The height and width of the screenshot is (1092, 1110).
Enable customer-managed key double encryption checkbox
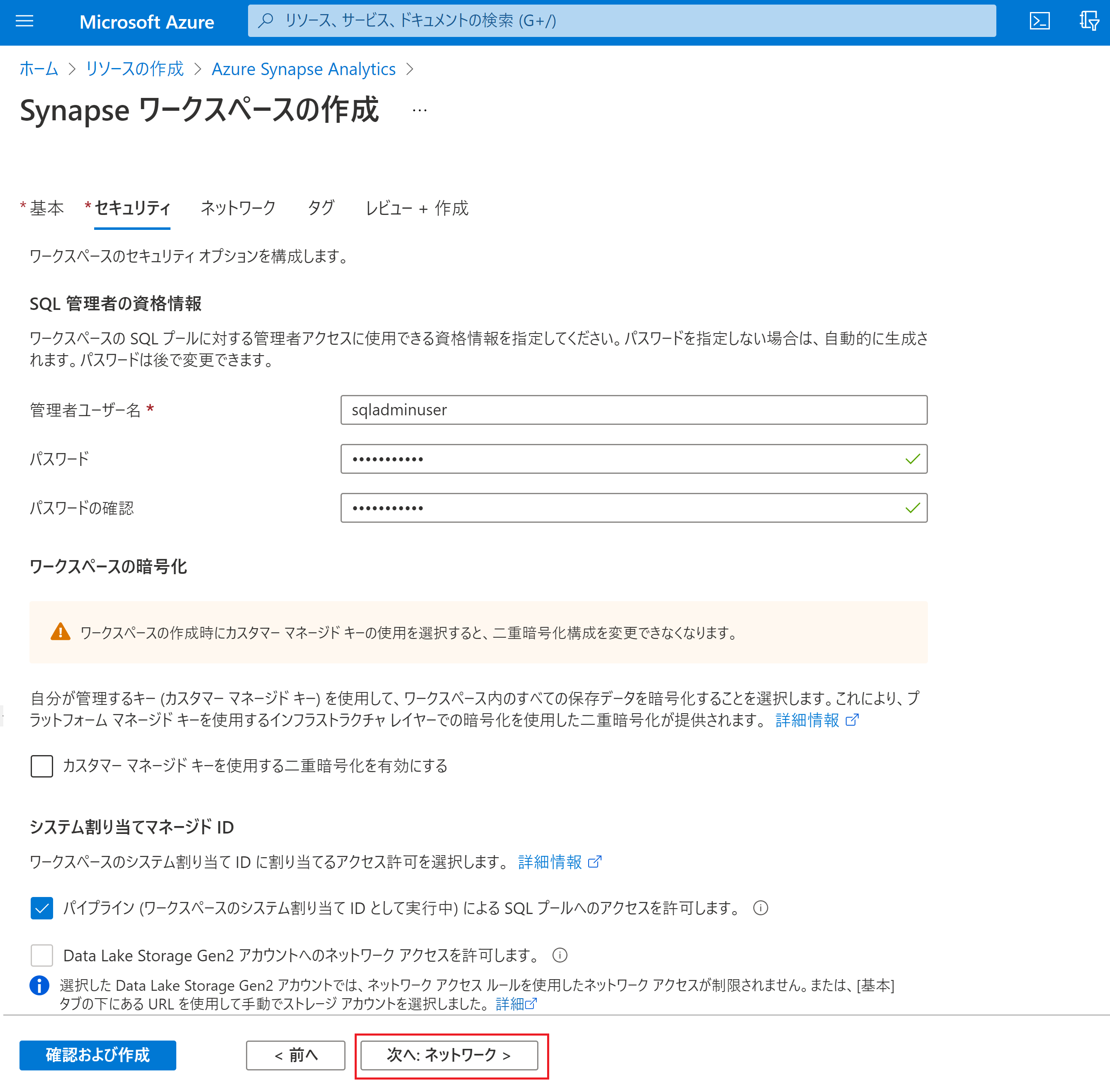point(42,765)
